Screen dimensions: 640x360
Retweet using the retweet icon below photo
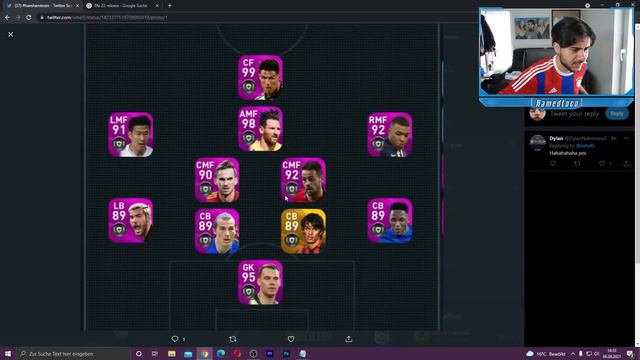pyautogui.click(x=233, y=339)
